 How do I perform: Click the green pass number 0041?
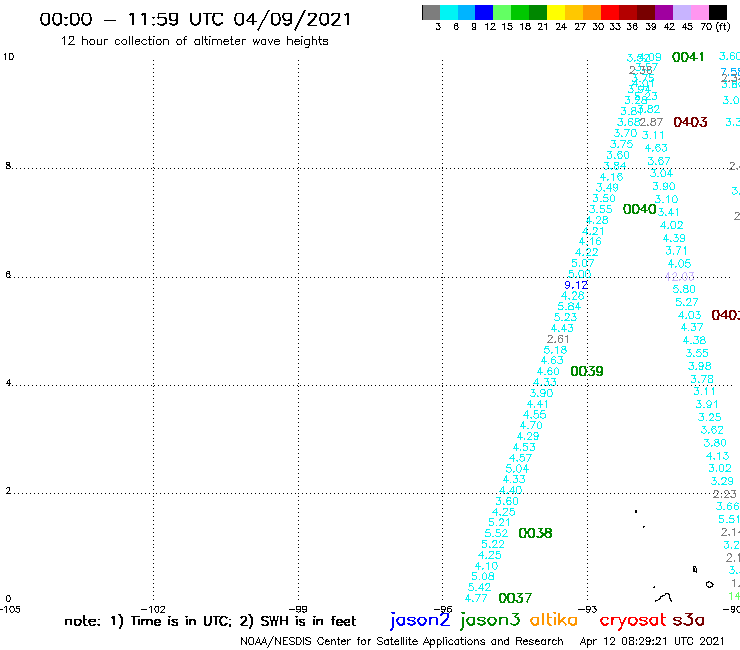[x=688, y=57]
